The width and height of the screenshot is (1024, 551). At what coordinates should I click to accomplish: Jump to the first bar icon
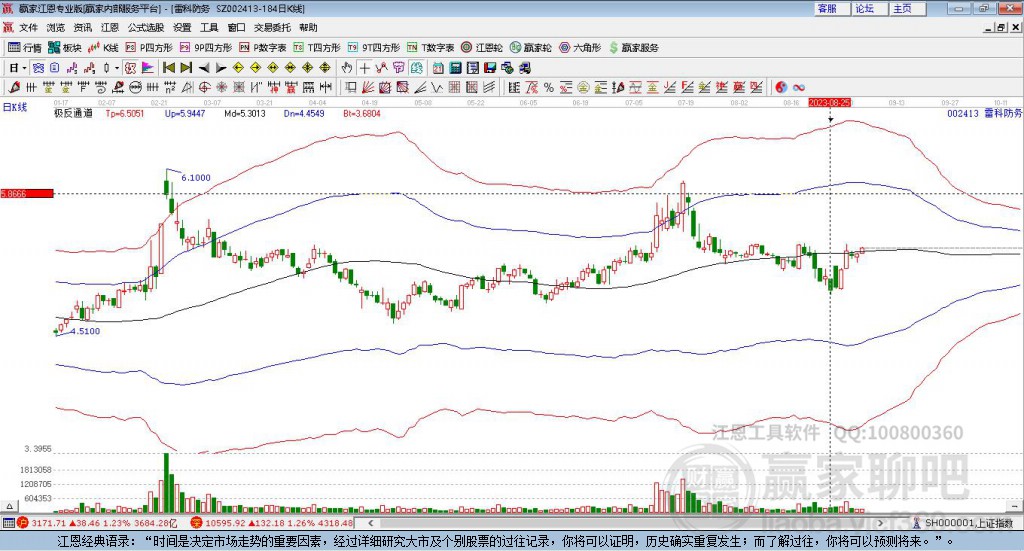pos(168,68)
